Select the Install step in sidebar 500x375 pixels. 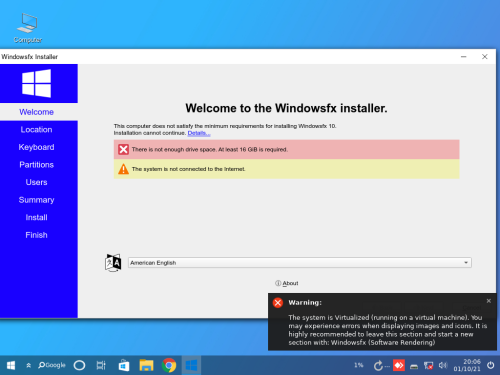[x=36, y=217]
